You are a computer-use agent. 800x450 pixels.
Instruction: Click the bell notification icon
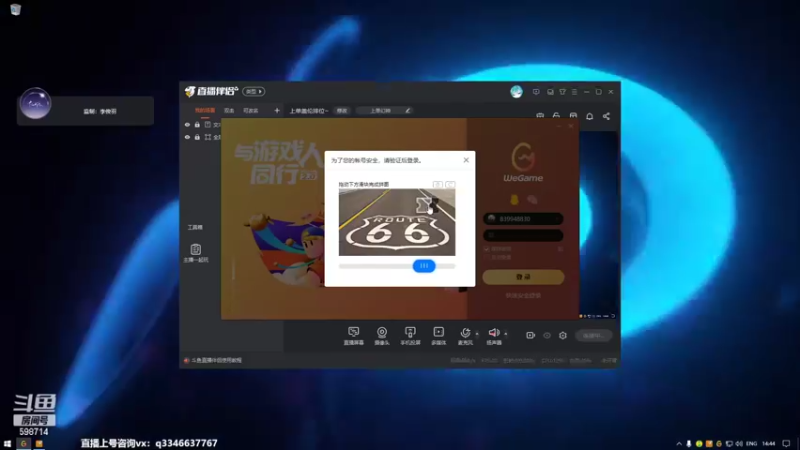[x=589, y=116]
